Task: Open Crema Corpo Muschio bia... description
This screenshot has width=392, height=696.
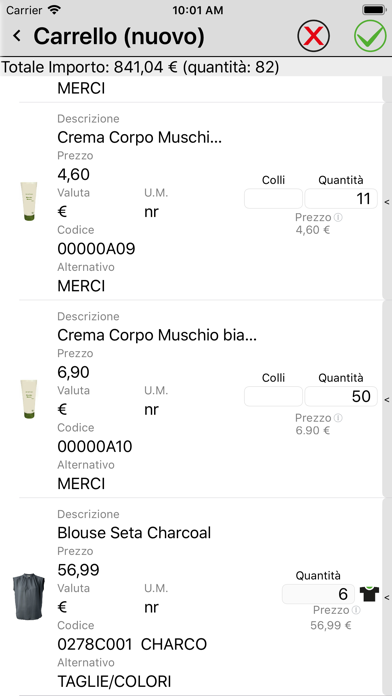Action: 157,336
